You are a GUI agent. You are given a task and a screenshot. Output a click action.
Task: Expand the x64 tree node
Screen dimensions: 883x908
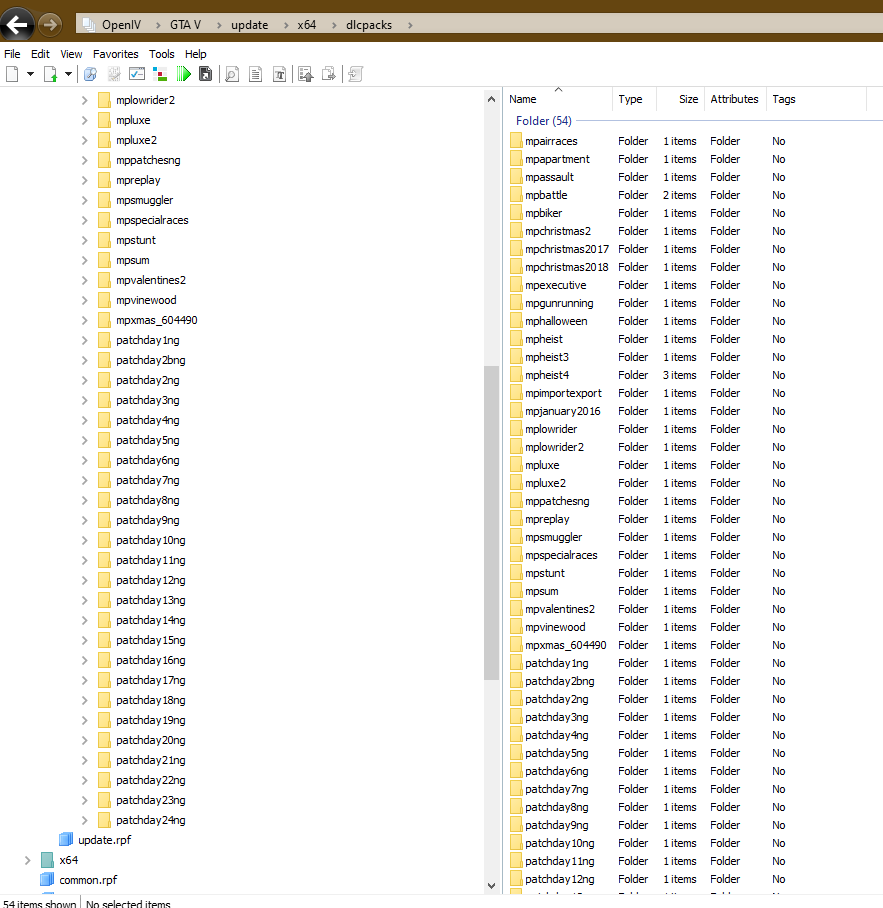point(27,860)
